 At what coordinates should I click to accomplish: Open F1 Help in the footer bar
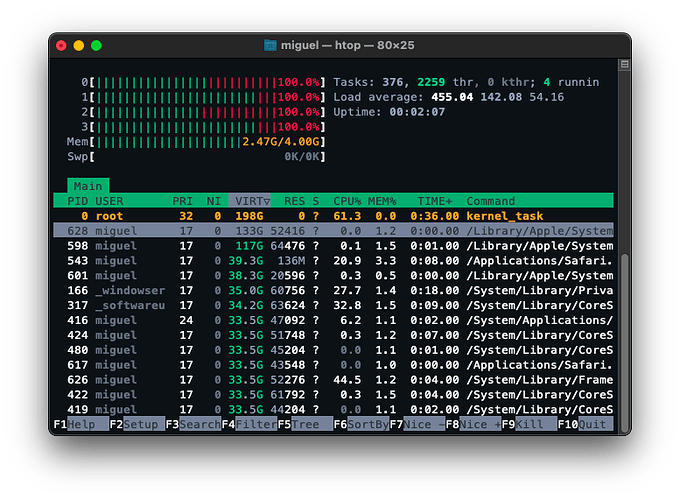(81, 424)
